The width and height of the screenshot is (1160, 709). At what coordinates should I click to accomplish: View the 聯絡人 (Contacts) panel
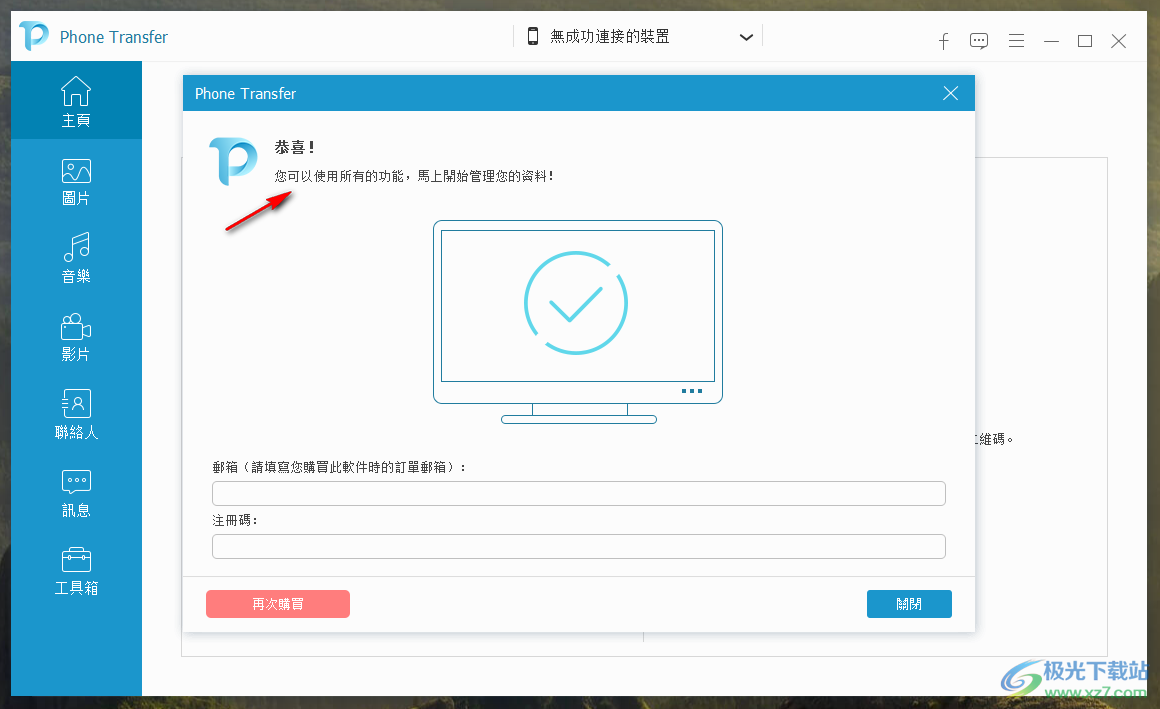76,414
